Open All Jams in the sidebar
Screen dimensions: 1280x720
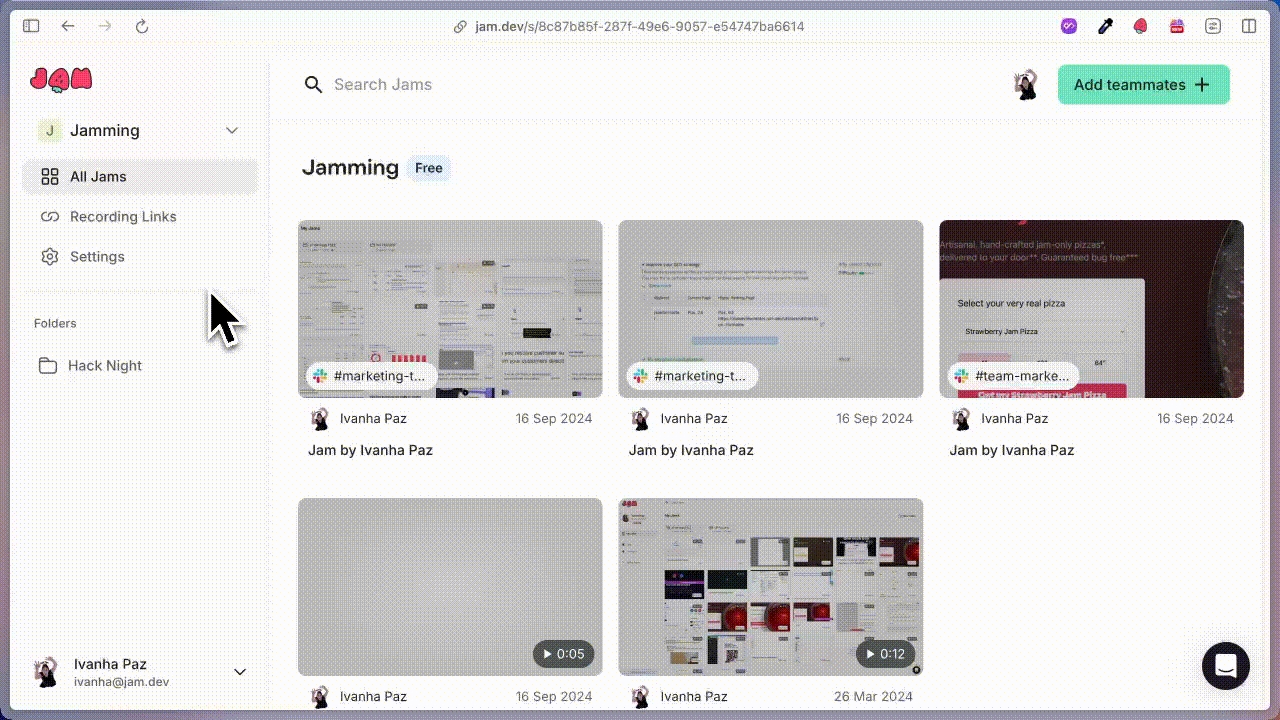[98, 177]
